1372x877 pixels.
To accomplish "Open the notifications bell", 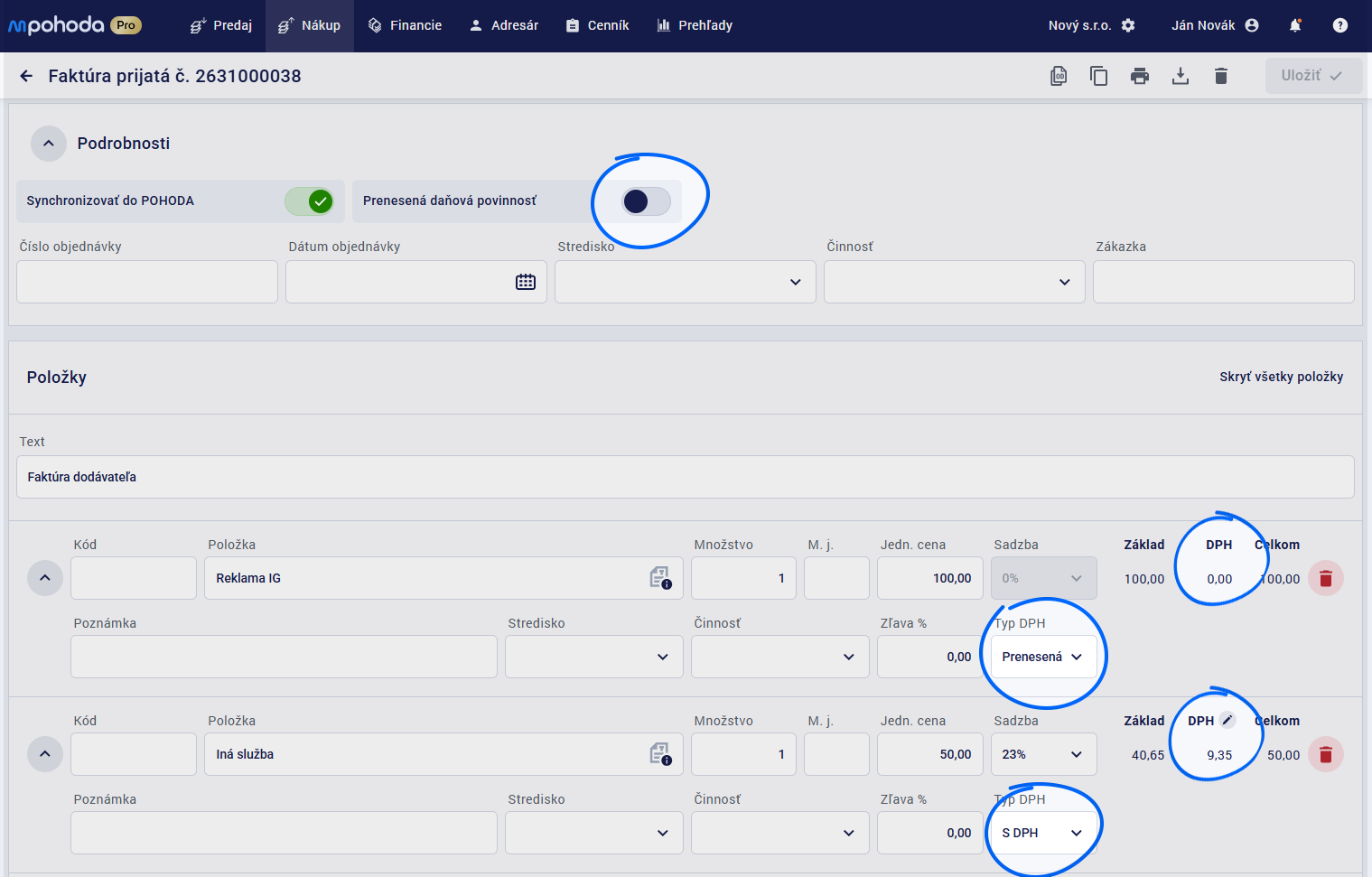I will pos(1295,25).
